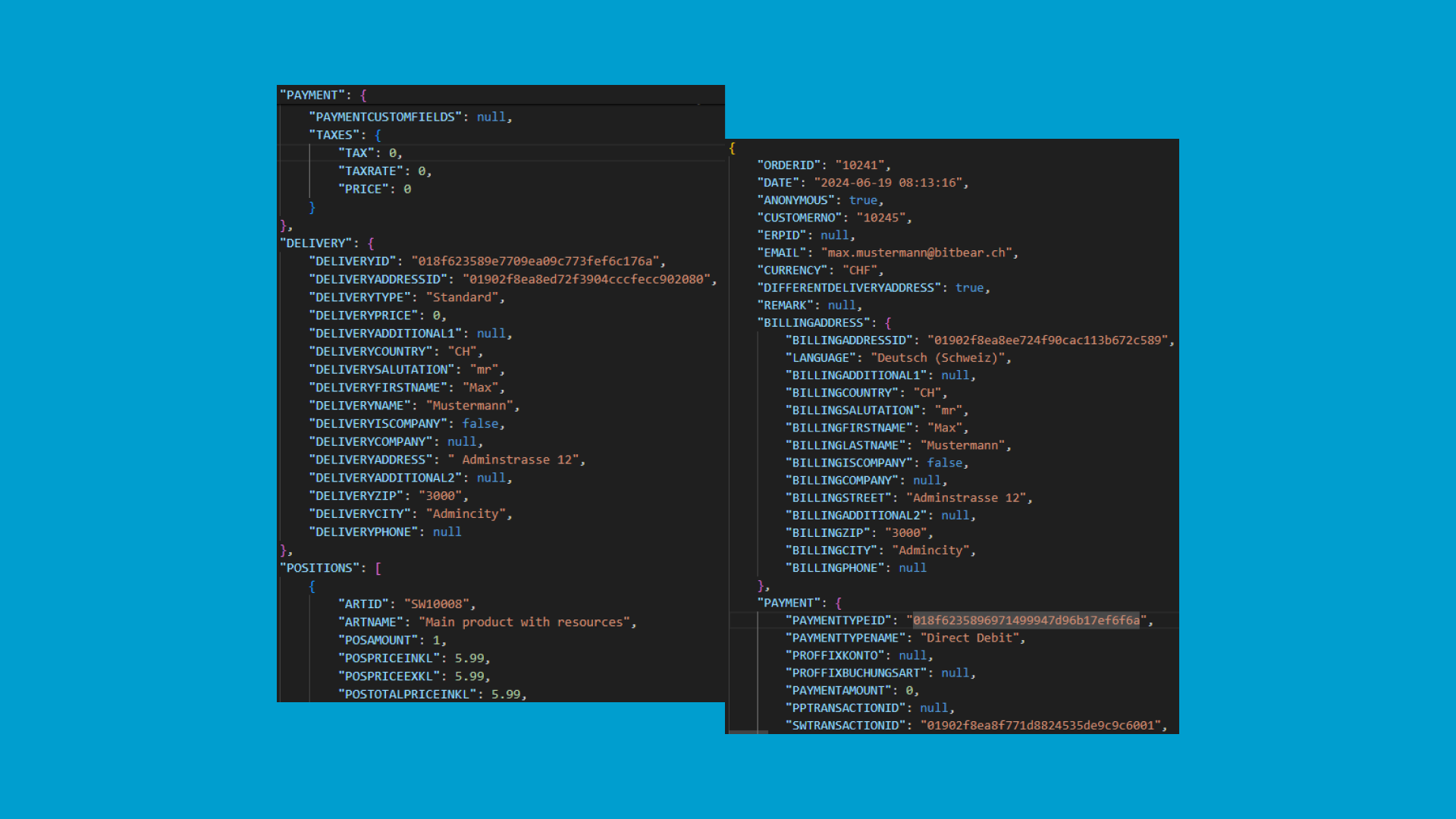This screenshot has height=819, width=1456.
Task: Click the "BILLINGLASTNAME" line
Action: coord(899,445)
